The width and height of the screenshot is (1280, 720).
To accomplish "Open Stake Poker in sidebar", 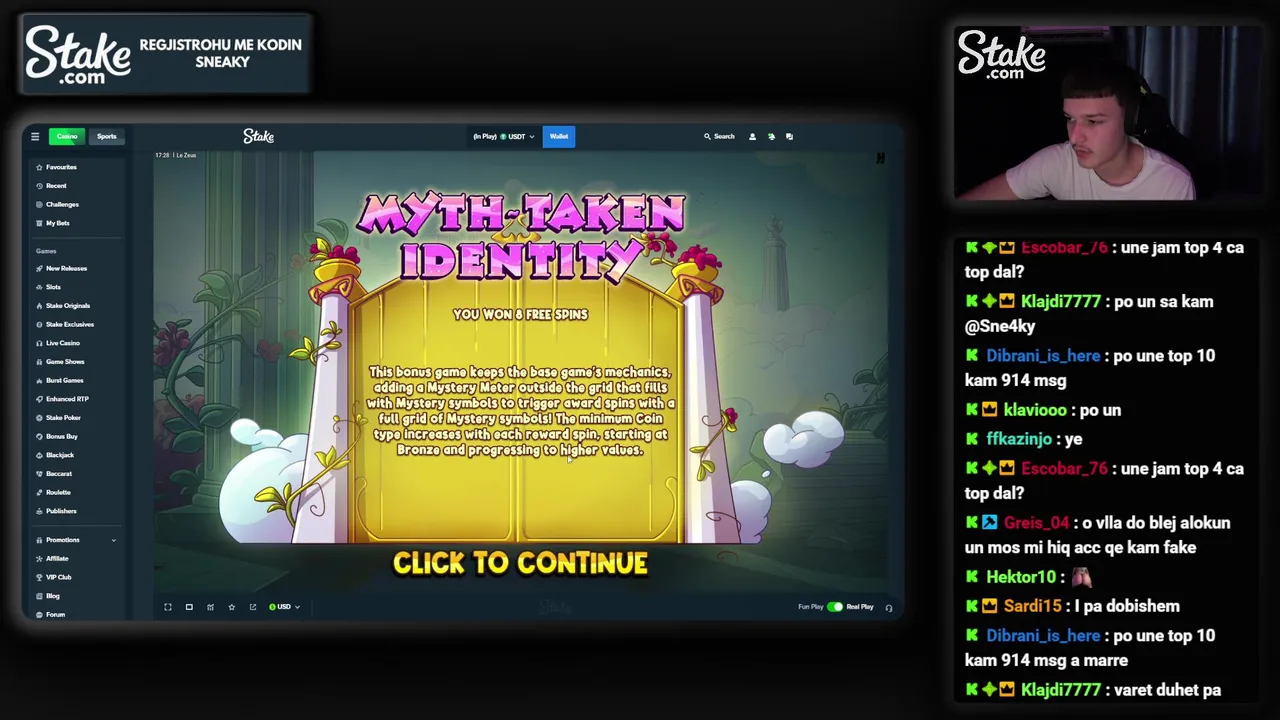I will tap(59, 418).
